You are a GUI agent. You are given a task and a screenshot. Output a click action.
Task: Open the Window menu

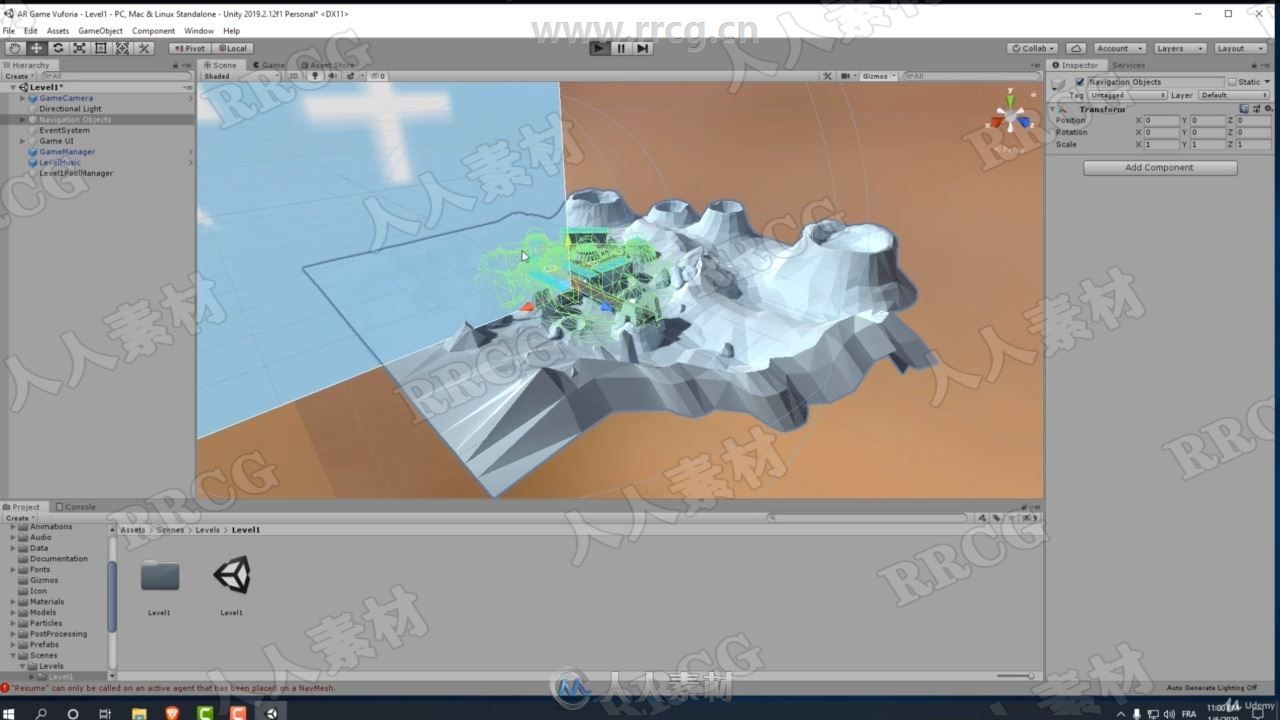[199, 31]
